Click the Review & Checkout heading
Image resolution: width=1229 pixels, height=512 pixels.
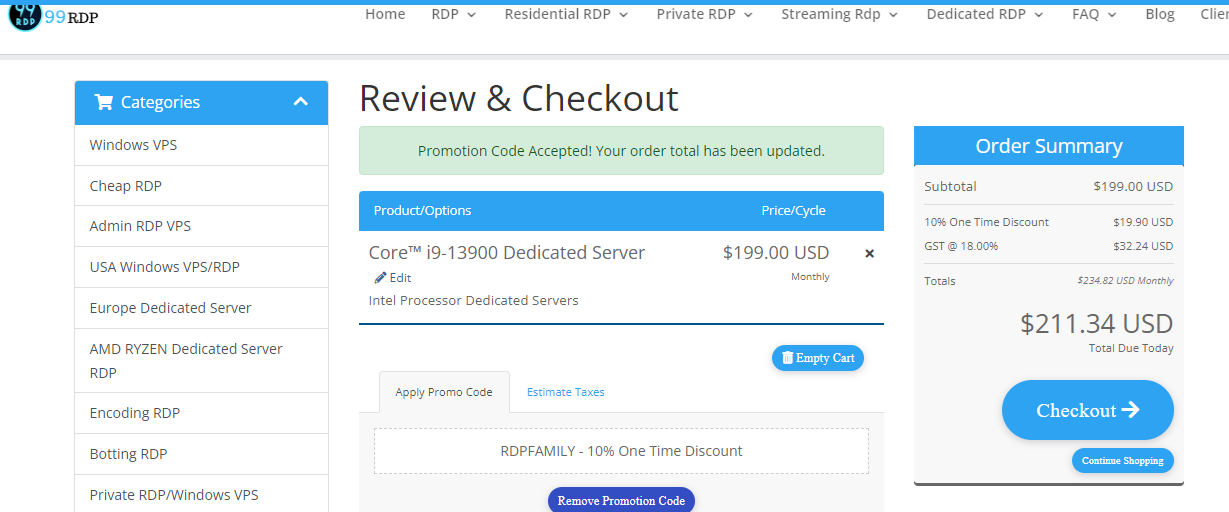pyautogui.click(x=519, y=98)
